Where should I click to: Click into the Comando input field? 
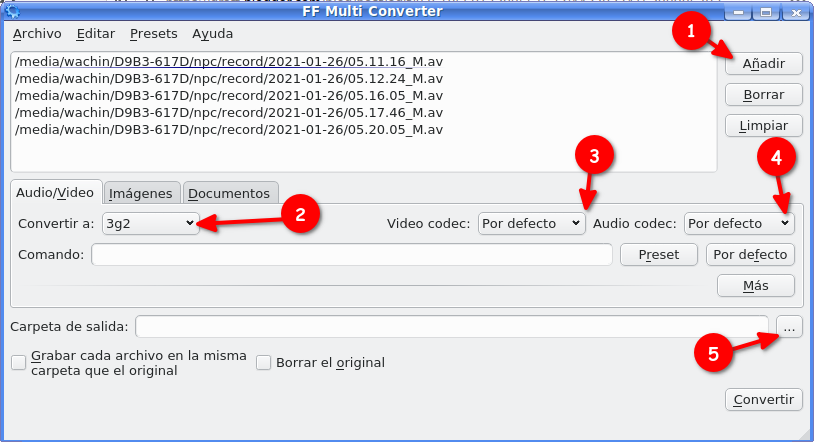(x=352, y=255)
